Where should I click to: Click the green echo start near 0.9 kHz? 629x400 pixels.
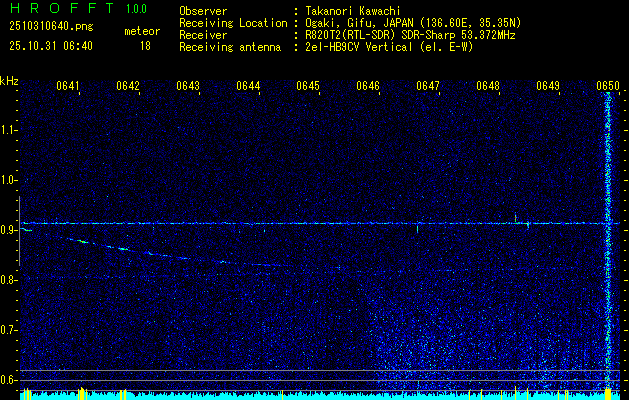pyautogui.click(x=27, y=230)
